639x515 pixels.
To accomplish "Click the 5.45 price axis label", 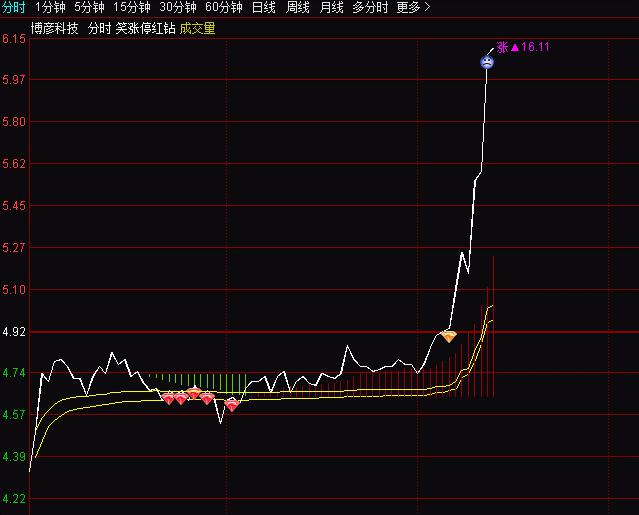I will [x=14, y=205].
